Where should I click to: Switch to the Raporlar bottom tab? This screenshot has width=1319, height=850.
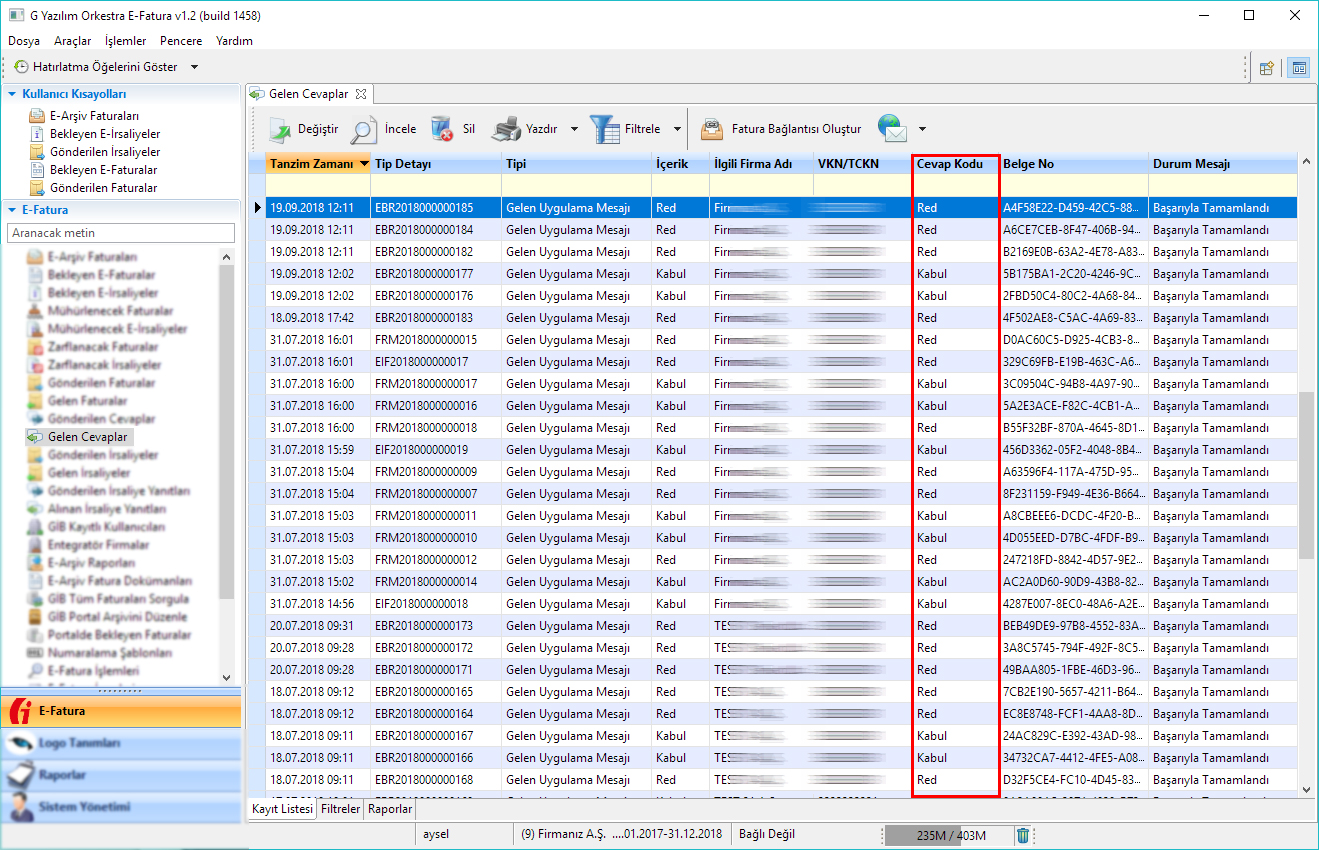click(x=390, y=809)
